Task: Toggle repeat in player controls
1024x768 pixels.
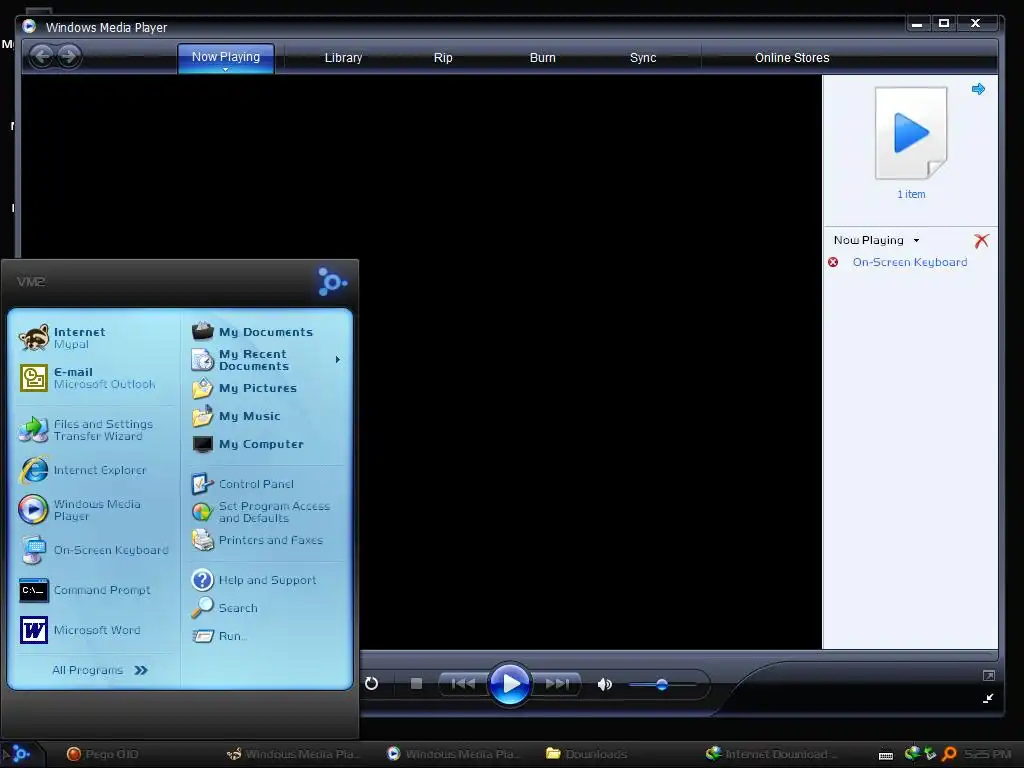Action: (371, 683)
